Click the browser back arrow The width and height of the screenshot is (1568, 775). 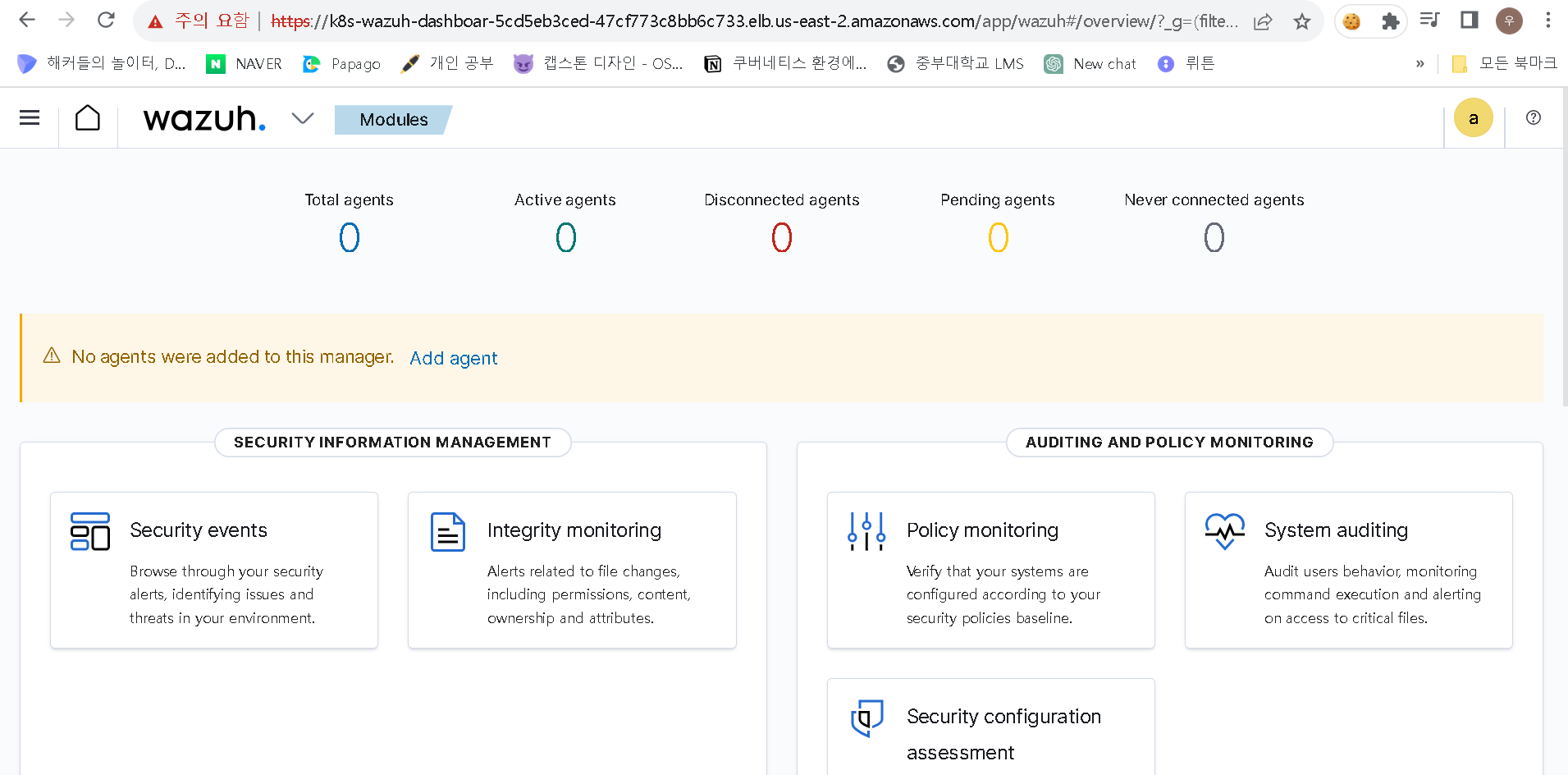point(27,20)
